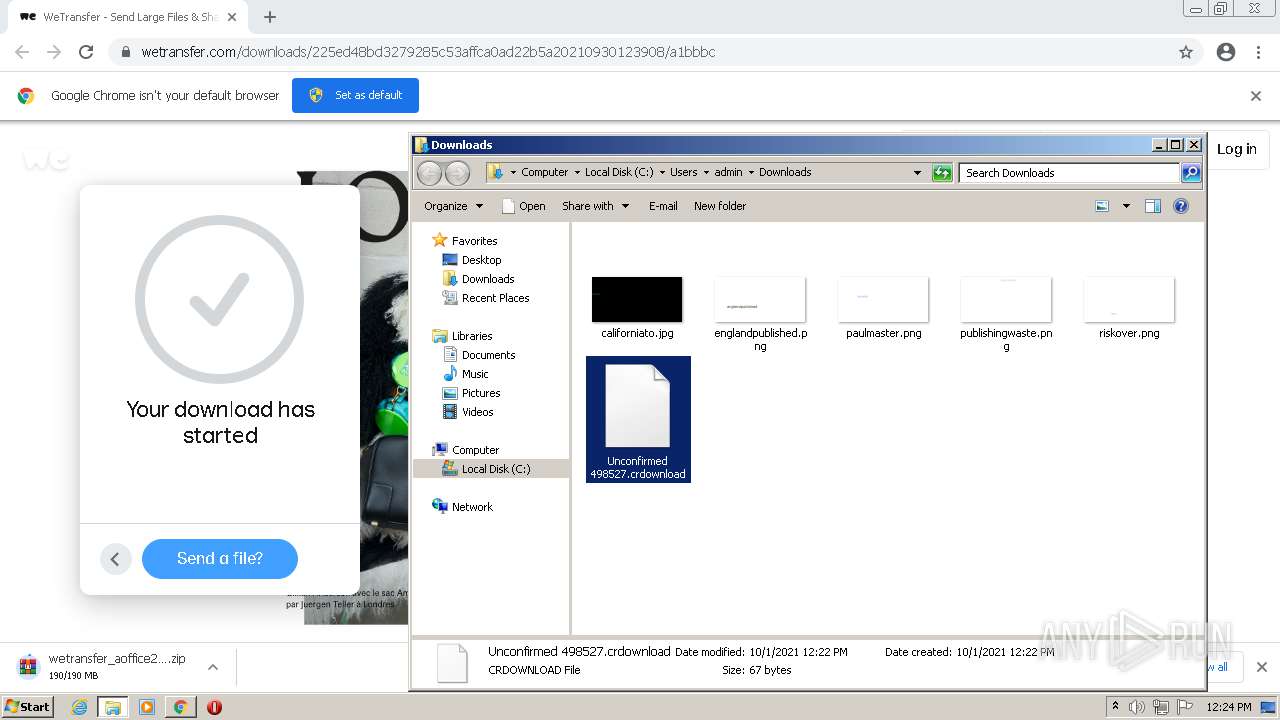Bookmark this page with the star icon
1280x720 pixels.
point(1186,52)
